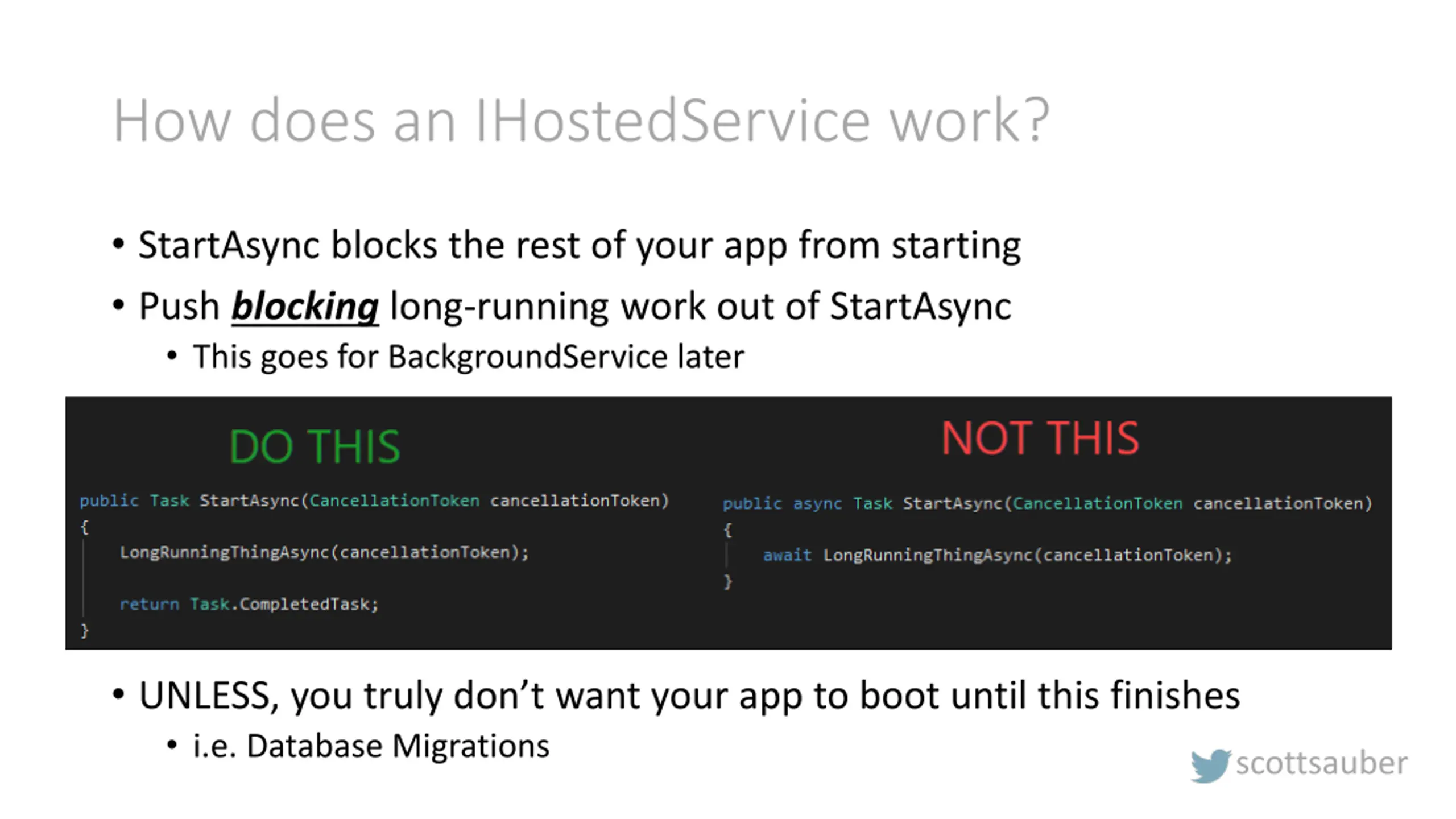Image resolution: width=1456 pixels, height=819 pixels.
Task: Click the scottsauber Twitter handle
Action: point(1321,763)
